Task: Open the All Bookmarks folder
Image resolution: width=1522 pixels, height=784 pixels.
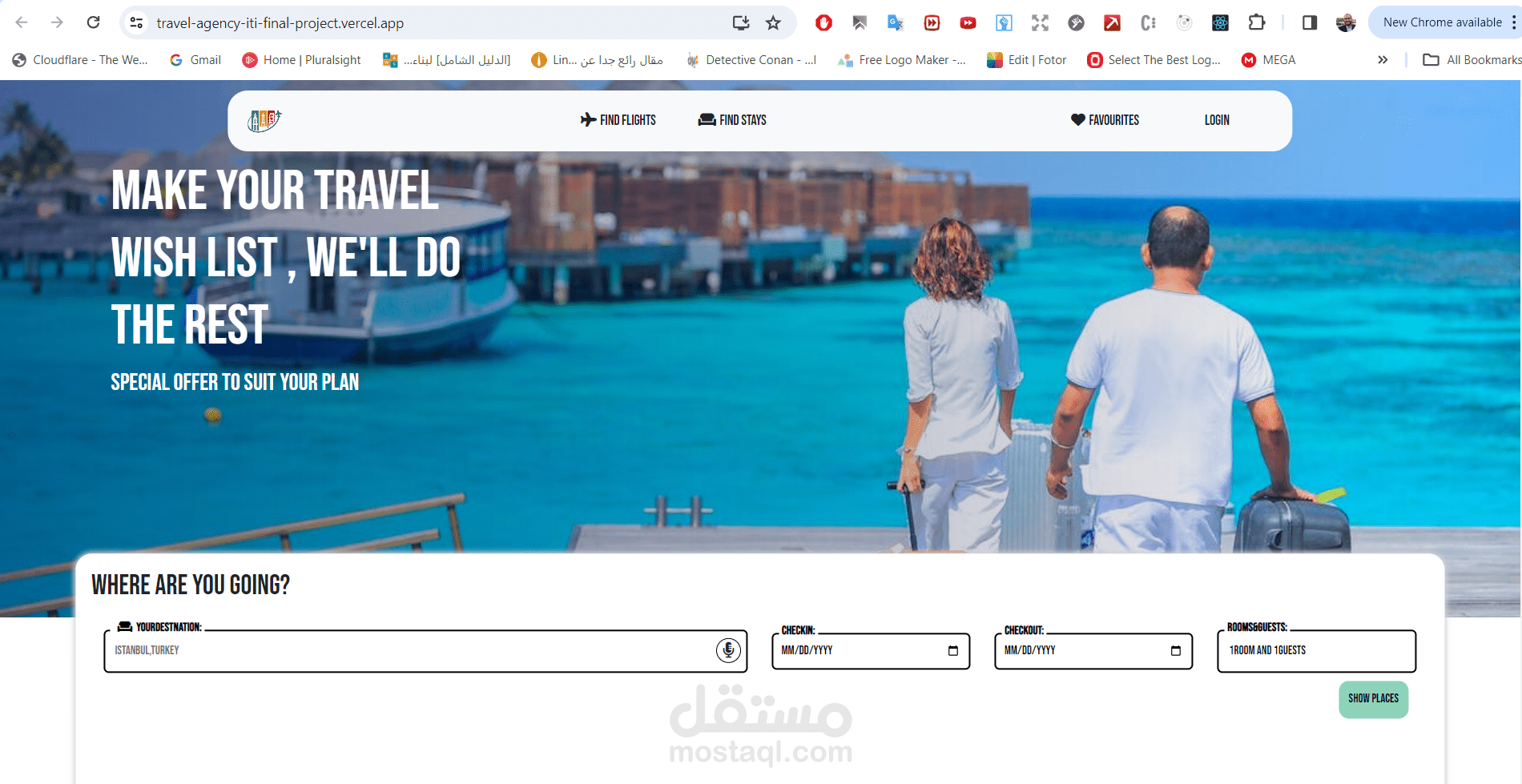Action: (x=1472, y=60)
